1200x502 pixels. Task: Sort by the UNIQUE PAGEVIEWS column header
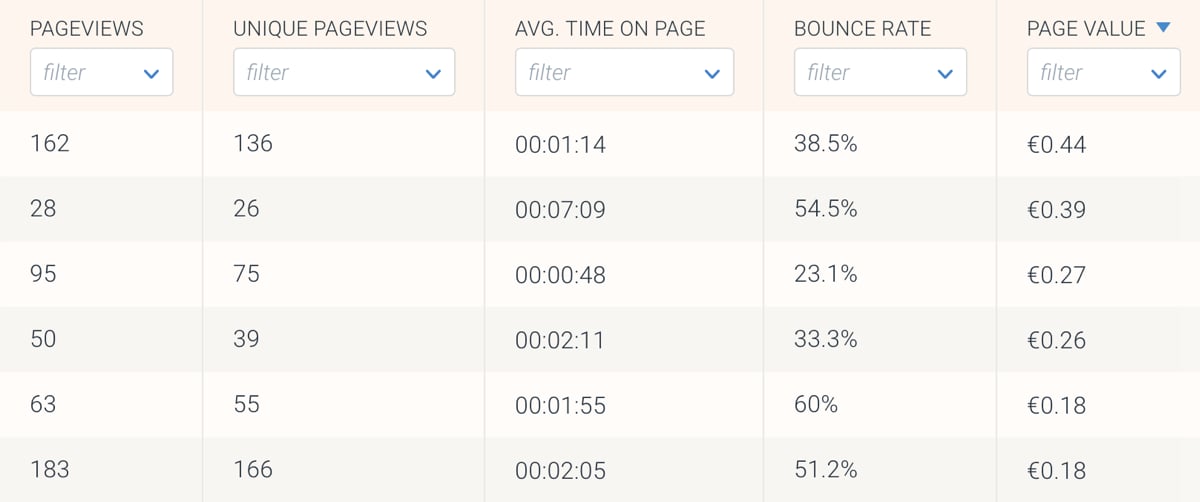[330, 29]
